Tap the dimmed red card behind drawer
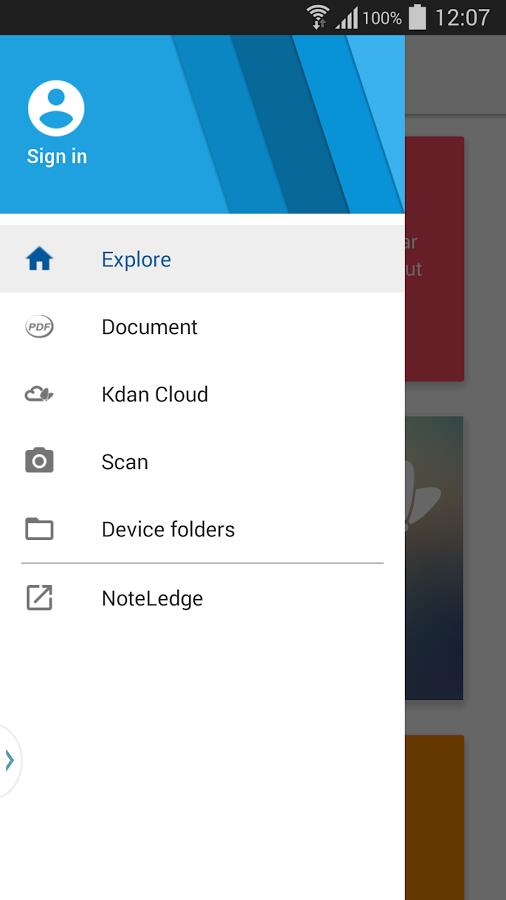This screenshot has height=900, width=506. tap(434, 259)
